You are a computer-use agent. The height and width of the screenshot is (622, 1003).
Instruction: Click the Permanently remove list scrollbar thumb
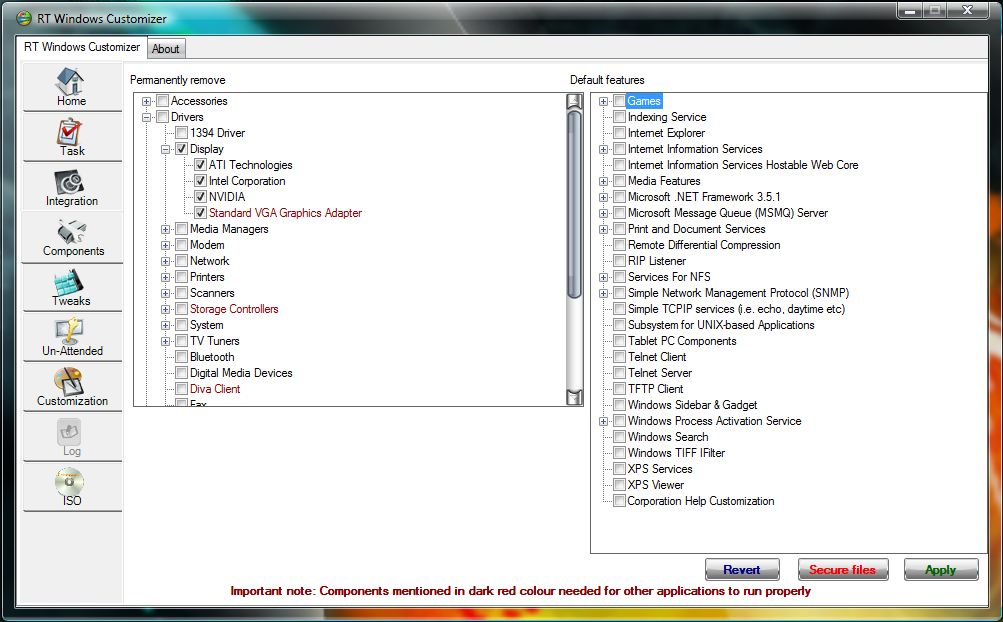574,204
